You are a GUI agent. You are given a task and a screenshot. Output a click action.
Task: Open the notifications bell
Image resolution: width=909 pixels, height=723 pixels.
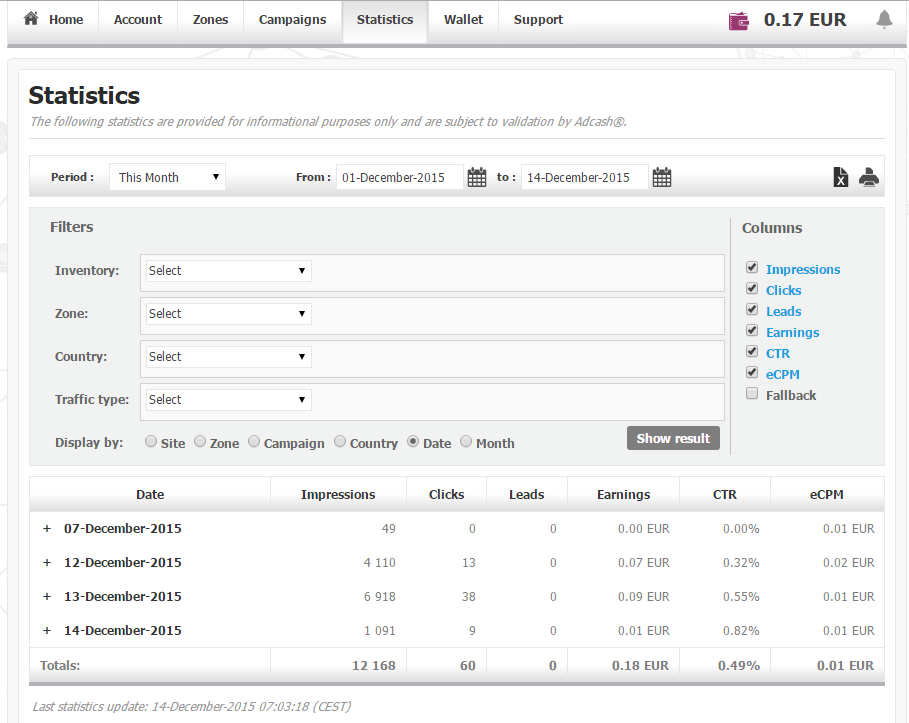coord(884,20)
